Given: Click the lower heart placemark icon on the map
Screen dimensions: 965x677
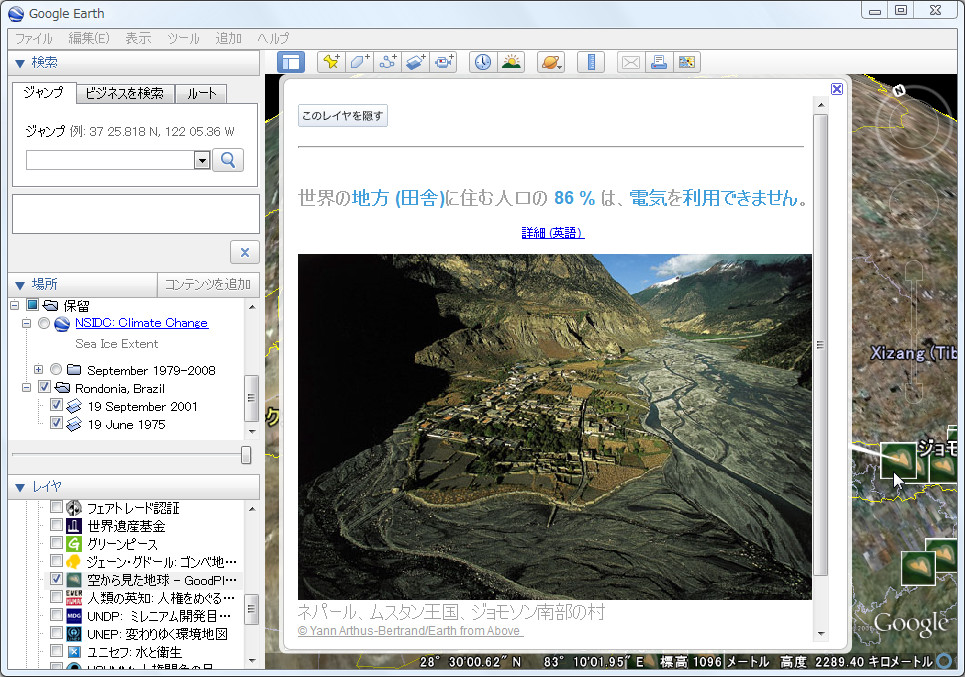Looking at the screenshot, I should coord(918,568).
